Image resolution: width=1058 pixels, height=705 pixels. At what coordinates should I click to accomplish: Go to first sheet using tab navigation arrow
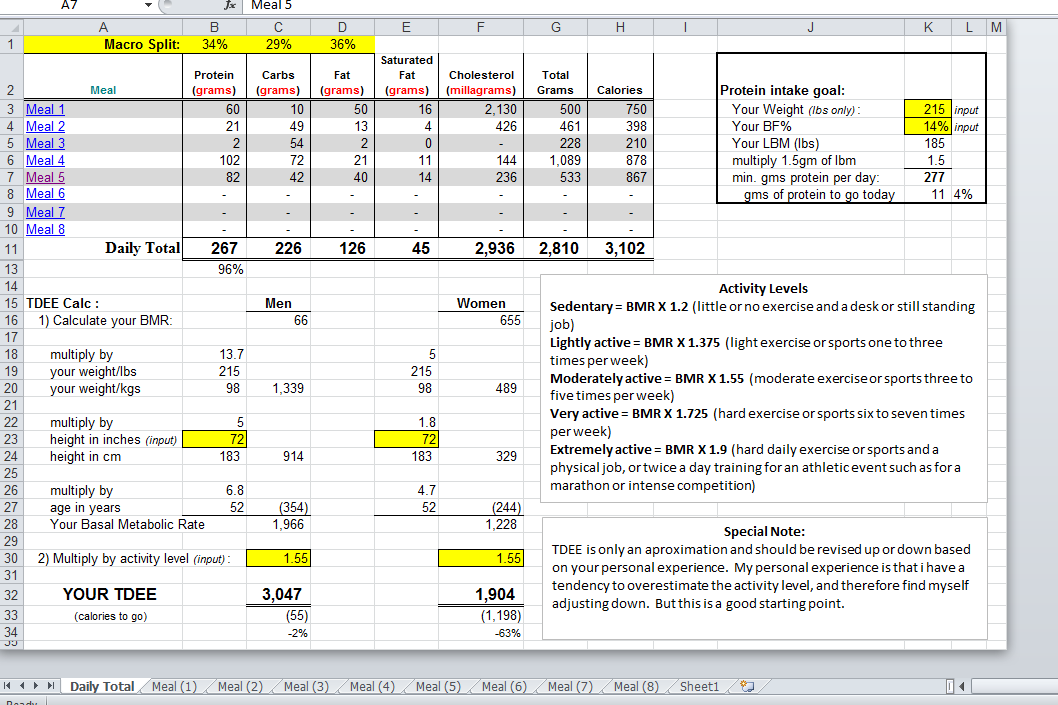9,687
